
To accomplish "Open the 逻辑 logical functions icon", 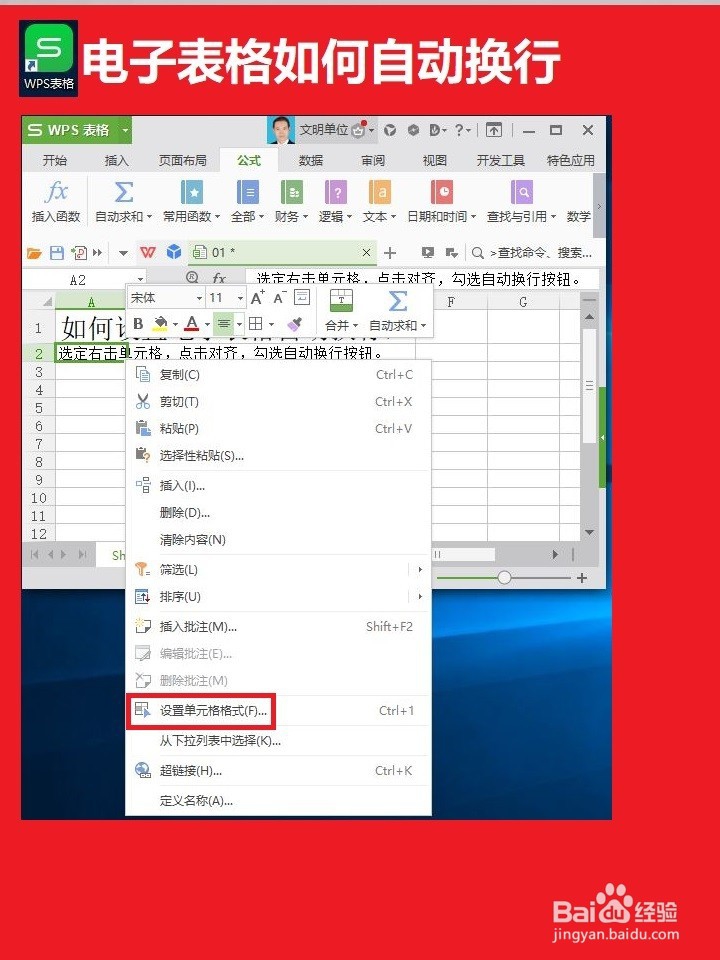I will point(336,192).
